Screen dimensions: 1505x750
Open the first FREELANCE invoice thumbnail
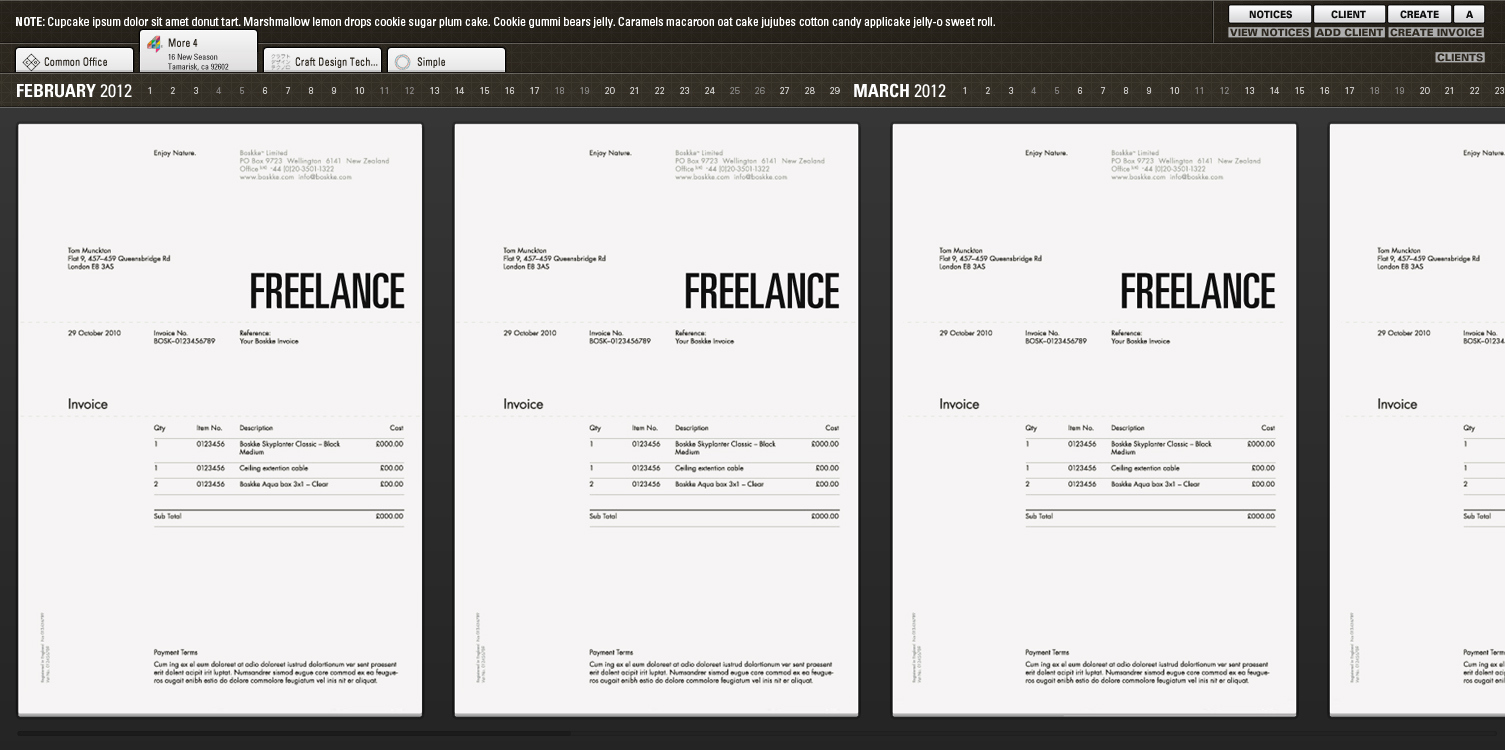(x=220, y=420)
